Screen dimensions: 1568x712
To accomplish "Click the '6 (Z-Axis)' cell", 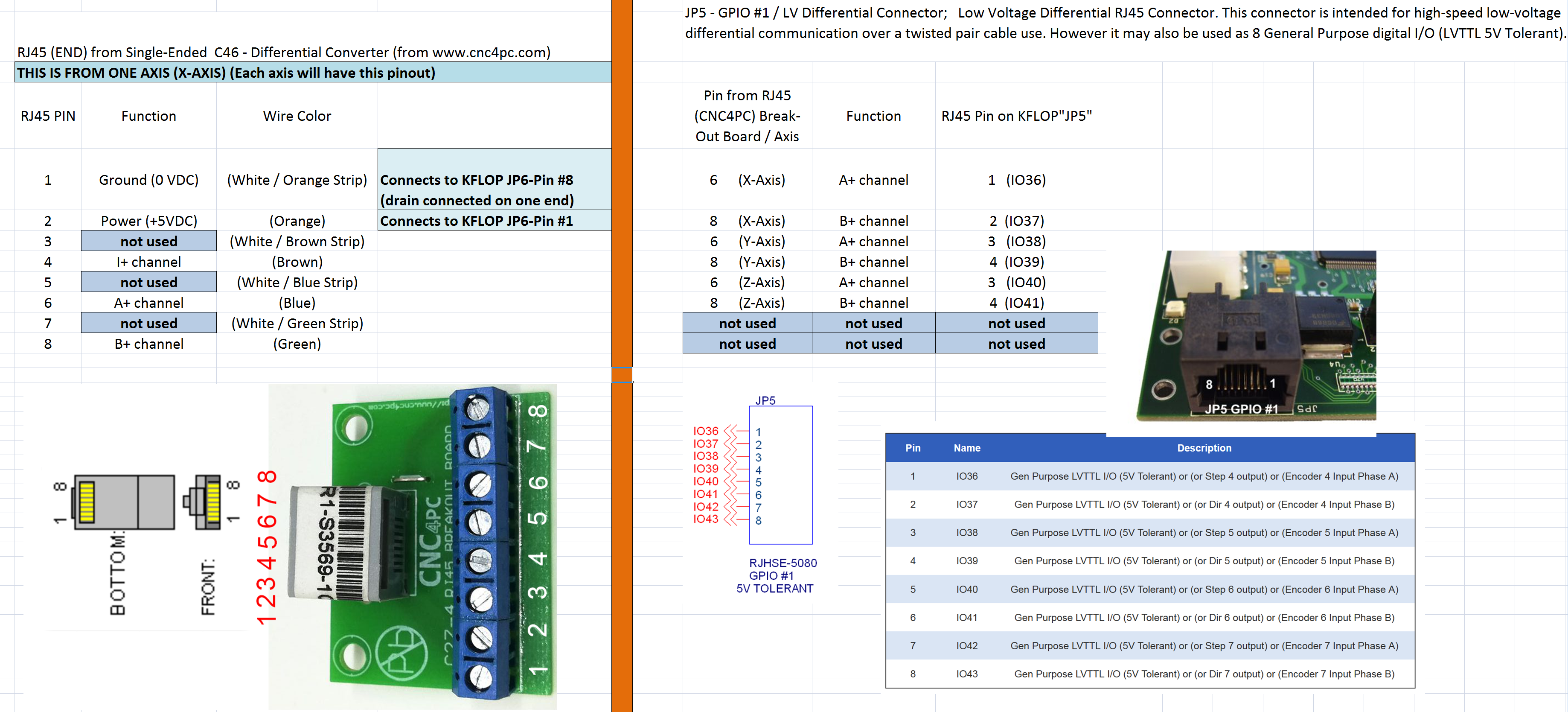I will click(x=747, y=282).
